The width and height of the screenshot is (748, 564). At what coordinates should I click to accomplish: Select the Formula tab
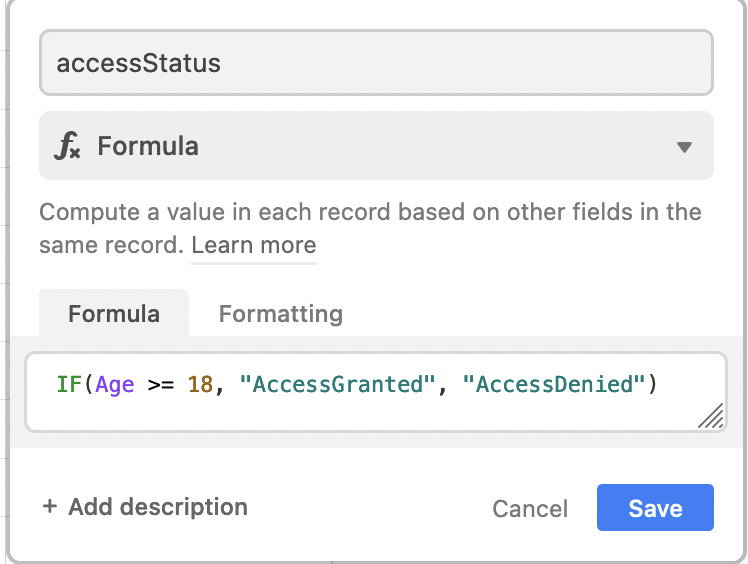tap(114, 314)
